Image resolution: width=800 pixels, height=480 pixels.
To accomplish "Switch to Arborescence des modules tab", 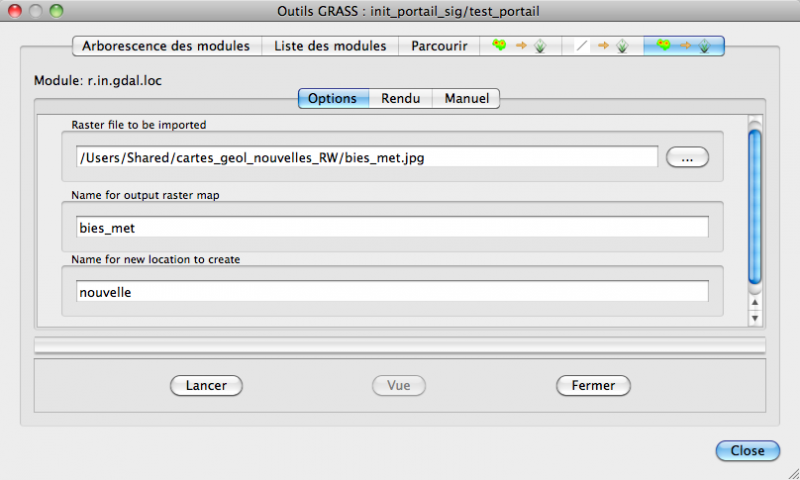I will [167, 46].
